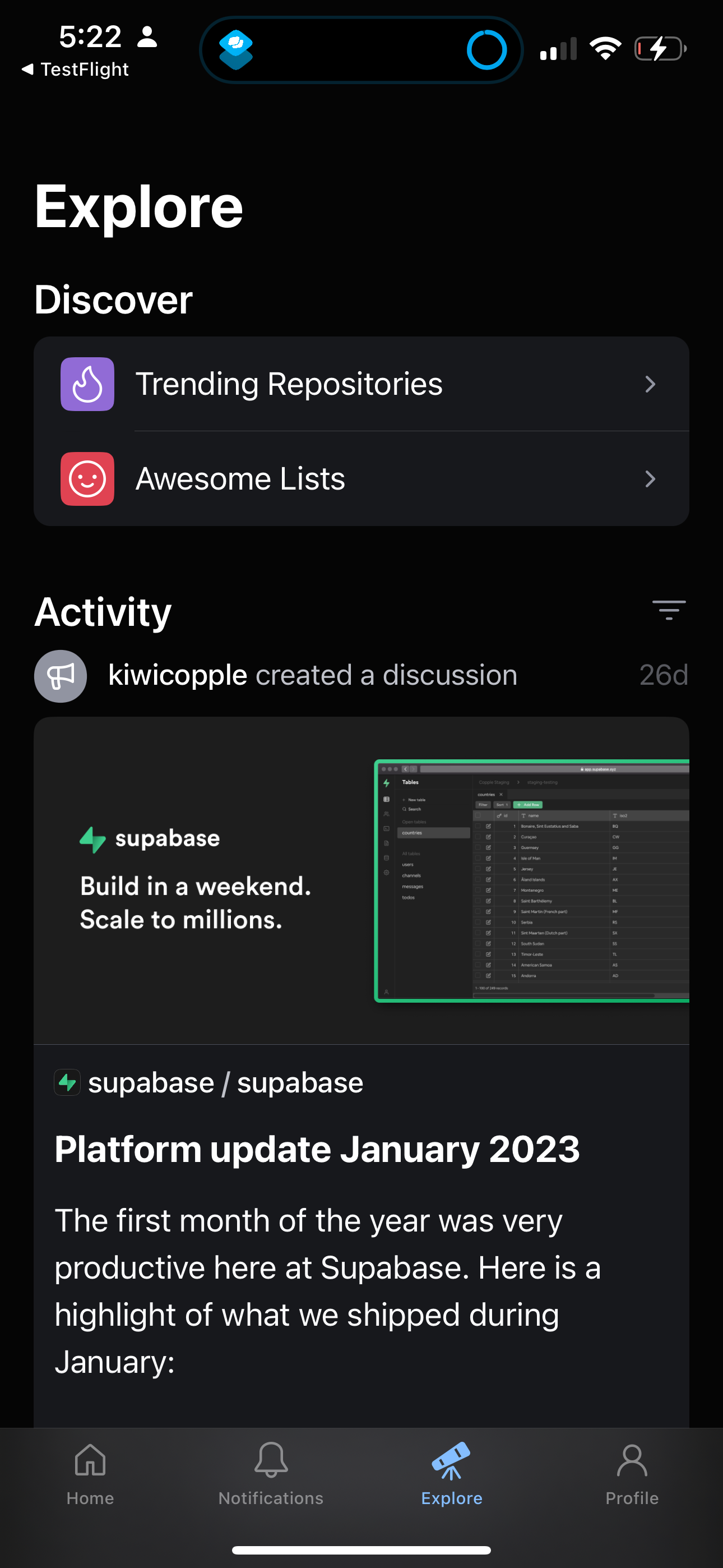Tap person icon next to clock

pos(147,36)
